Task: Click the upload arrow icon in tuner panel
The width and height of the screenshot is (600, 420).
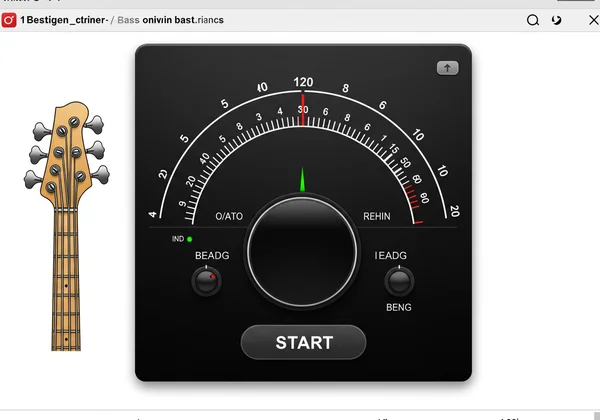Action: pos(447,68)
